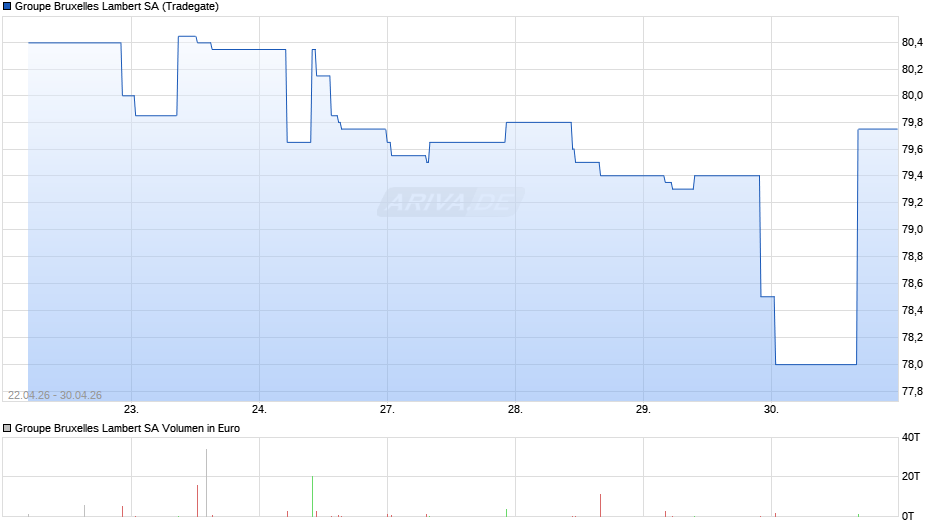Click the volume title Groupe Bruxelles Lambert SA Volumen in Euro

pos(127,428)
